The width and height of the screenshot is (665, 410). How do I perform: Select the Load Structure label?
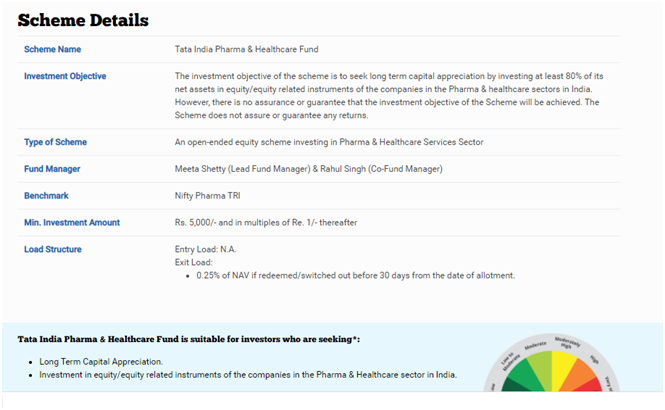point(53,249)
